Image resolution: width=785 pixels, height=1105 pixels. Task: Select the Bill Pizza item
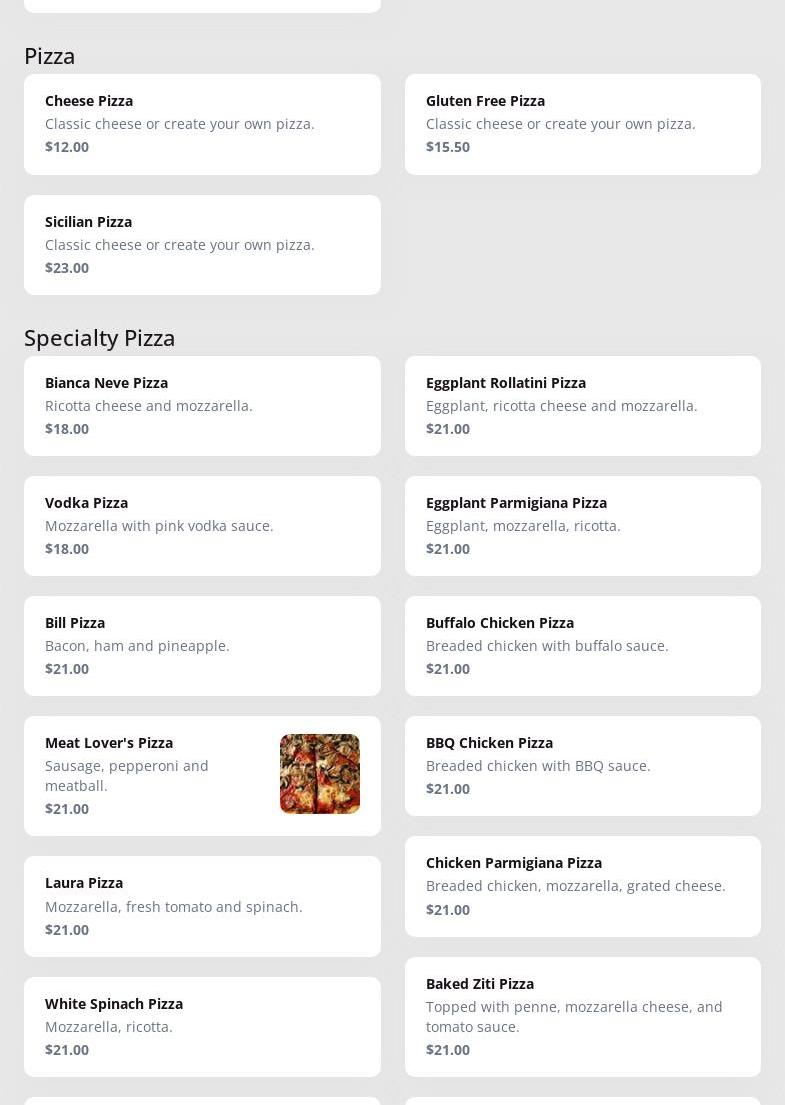point(202,646)
